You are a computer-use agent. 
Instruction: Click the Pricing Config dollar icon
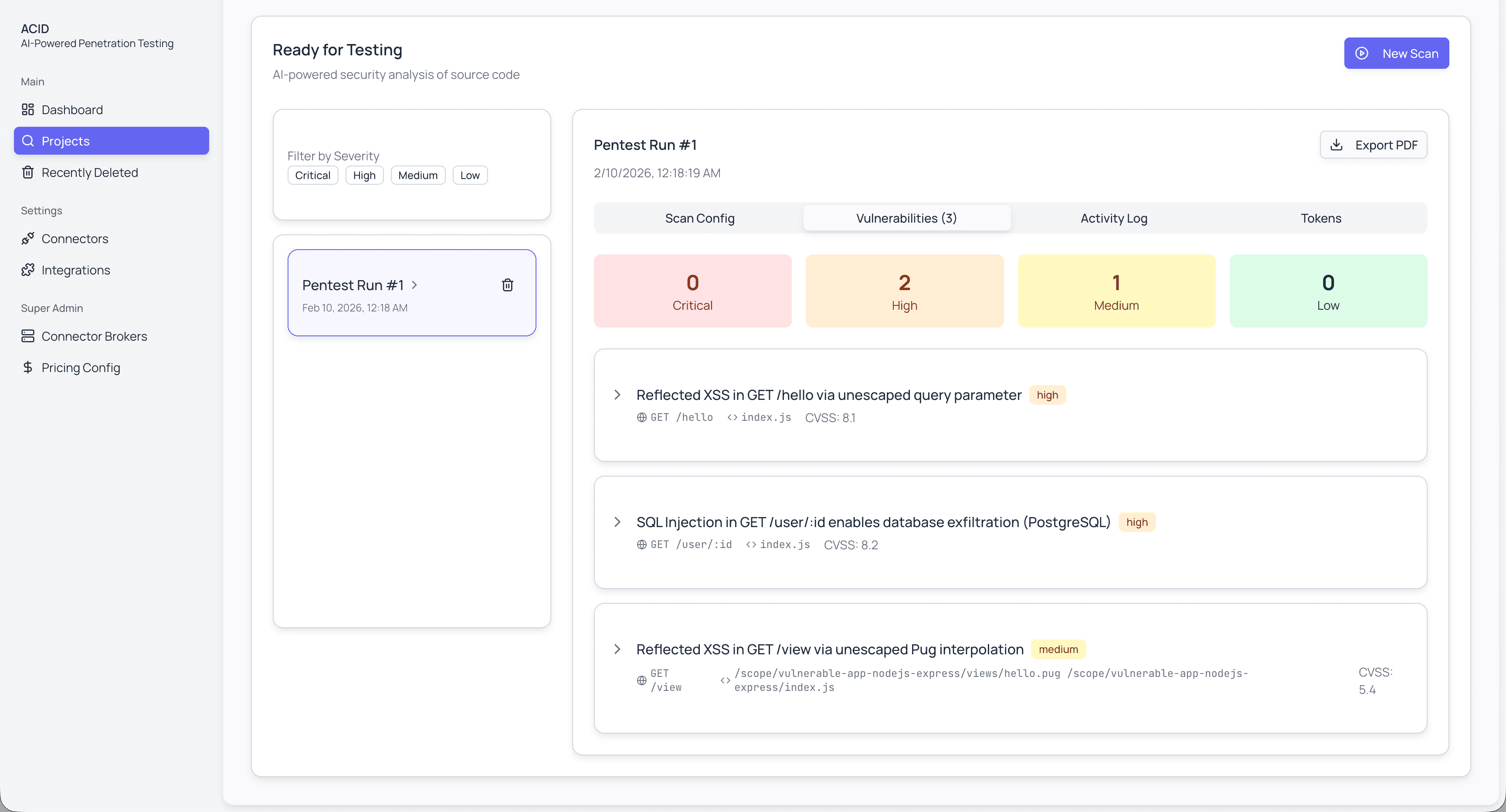tap(27, 367)
